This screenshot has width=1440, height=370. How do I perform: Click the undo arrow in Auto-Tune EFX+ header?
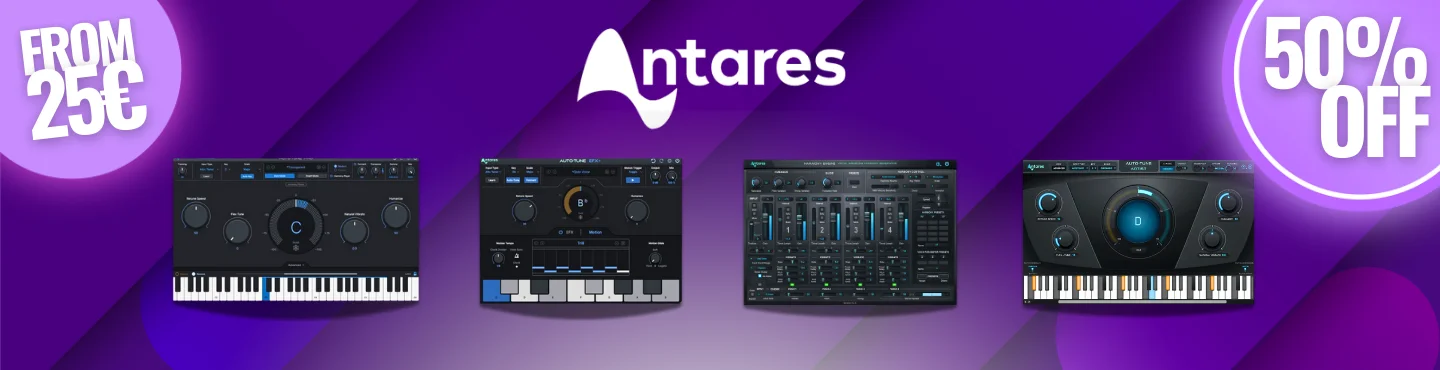[652, 161]
